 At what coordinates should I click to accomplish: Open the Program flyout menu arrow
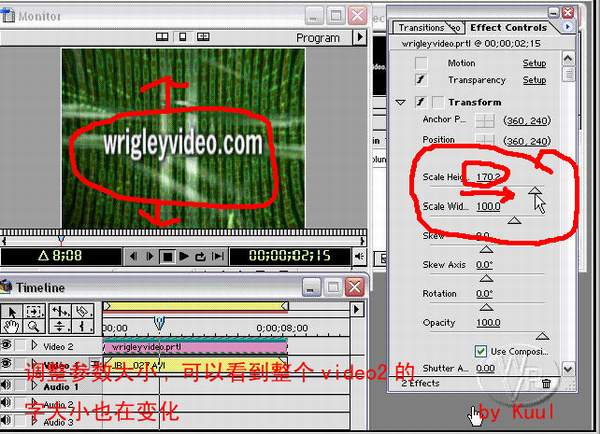360,37
